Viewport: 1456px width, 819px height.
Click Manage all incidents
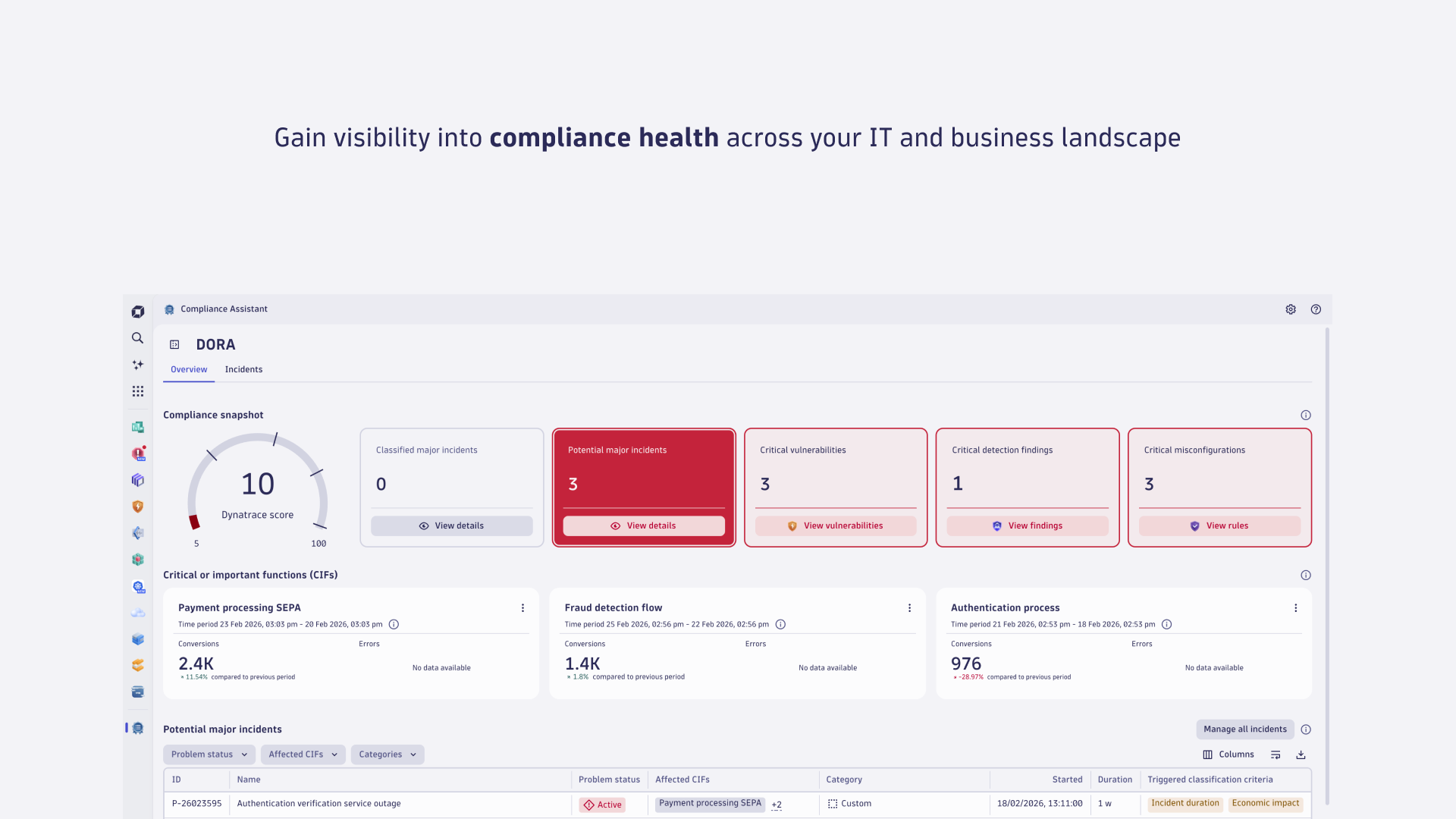pos(1244,729)
